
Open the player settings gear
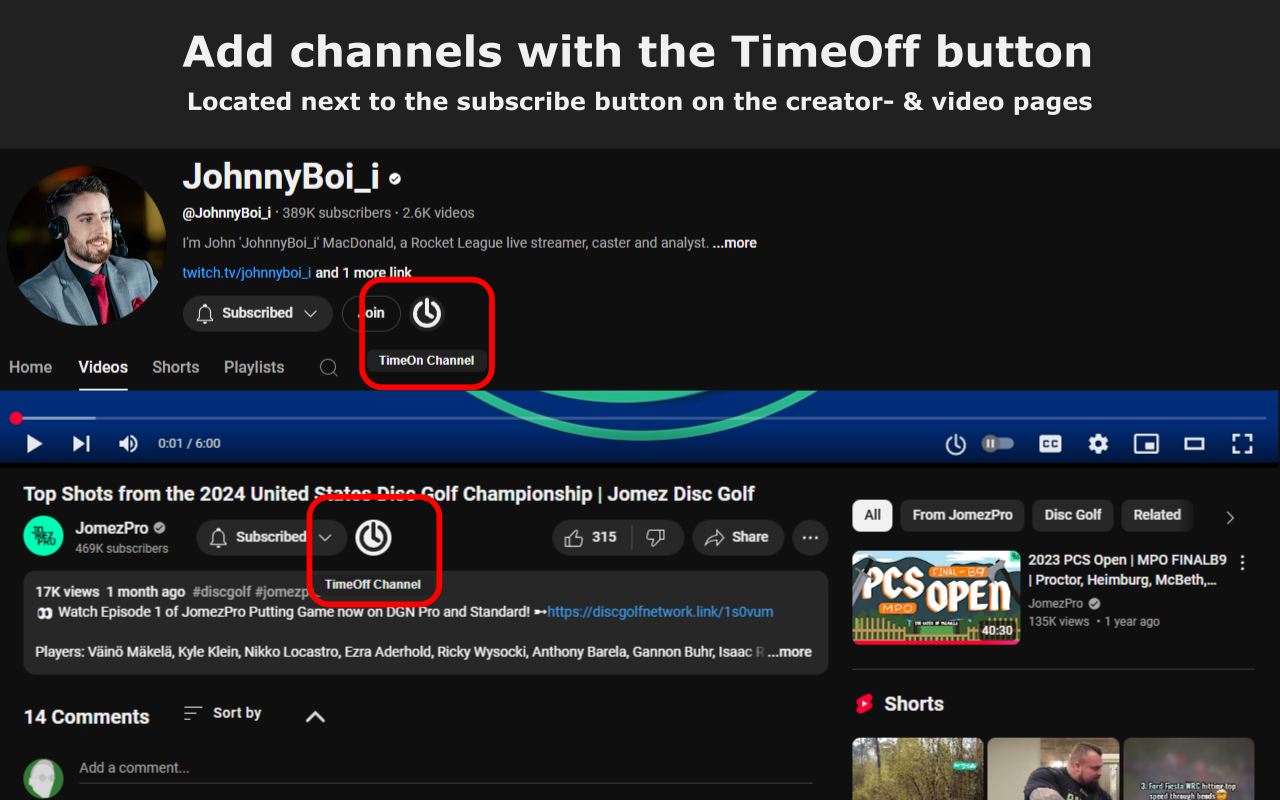click(x=1097, y=443)
